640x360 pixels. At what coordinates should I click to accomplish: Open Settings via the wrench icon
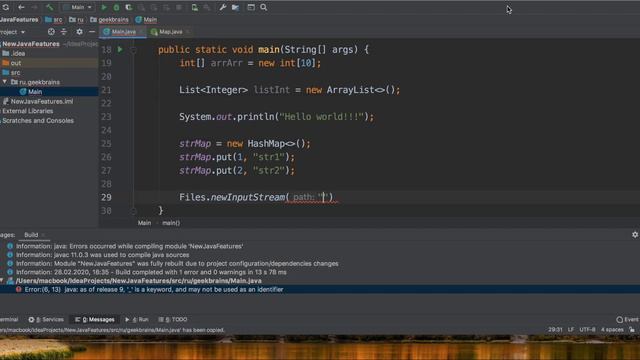pos(222,7)
